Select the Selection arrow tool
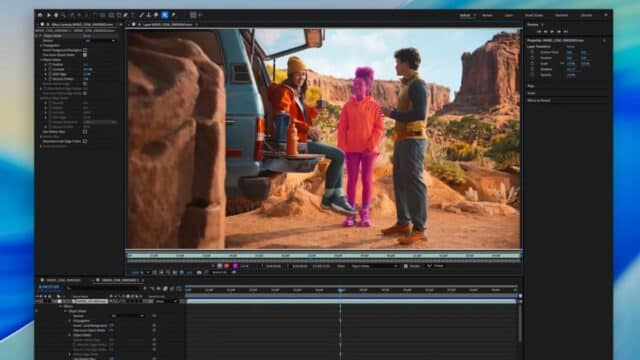 (x=49, y=15)
